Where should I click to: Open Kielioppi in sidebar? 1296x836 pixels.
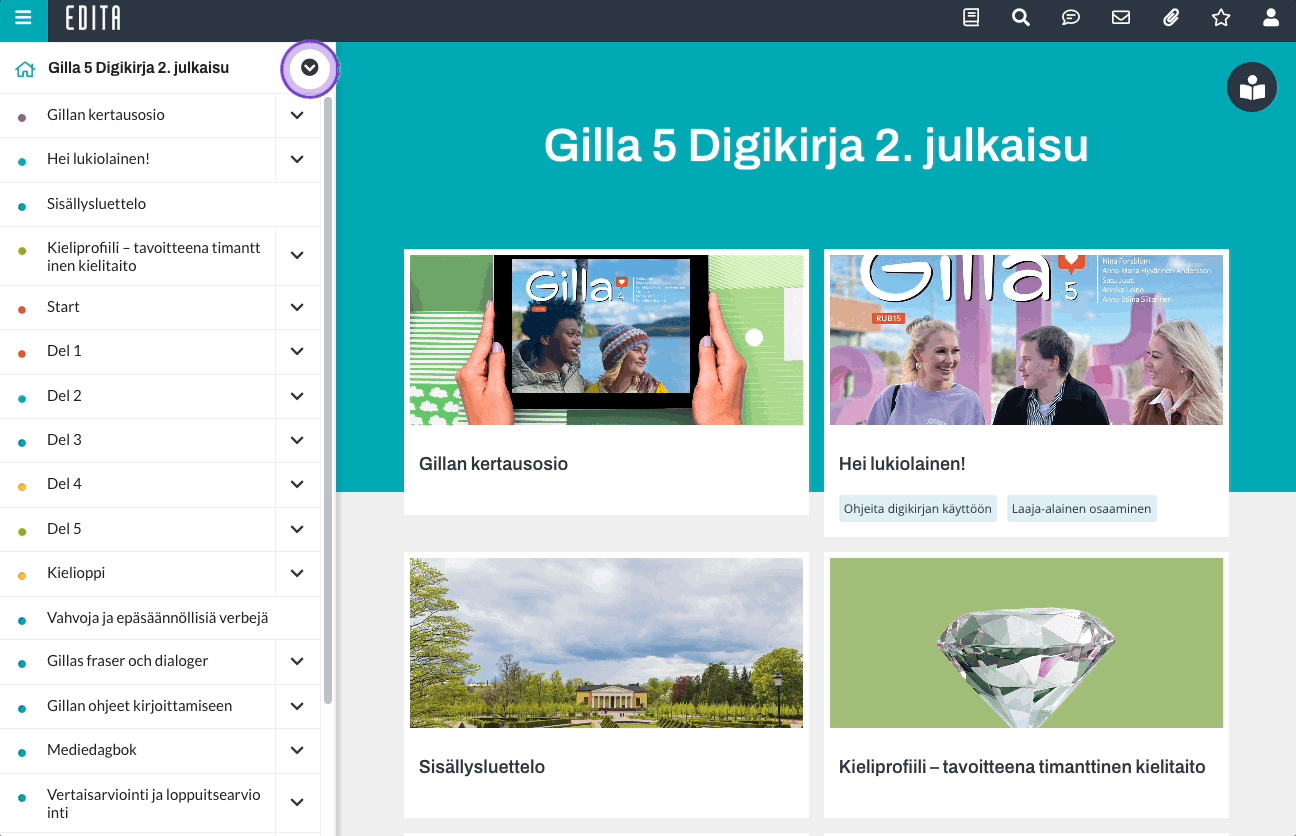click(76, 573)
